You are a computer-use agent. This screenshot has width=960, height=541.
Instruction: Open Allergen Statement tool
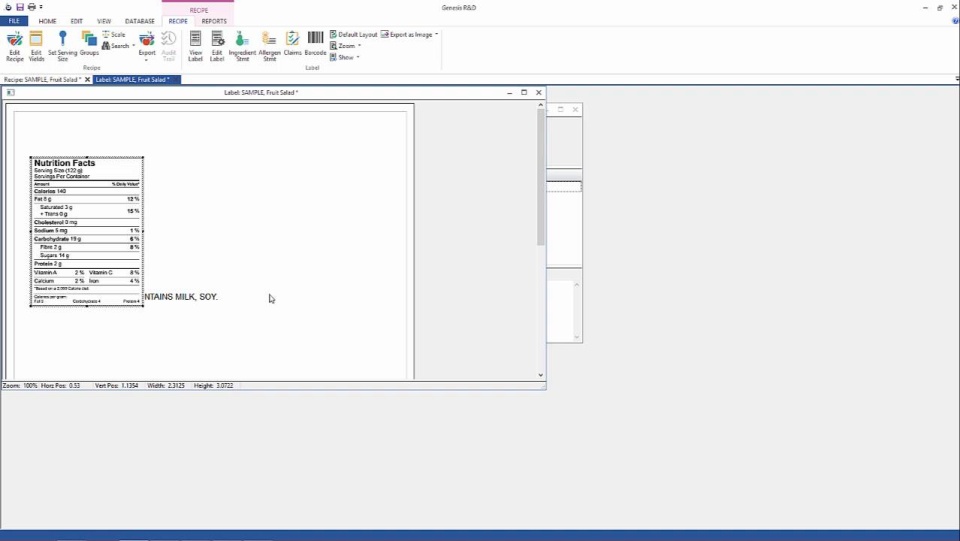tap(269, 44)
